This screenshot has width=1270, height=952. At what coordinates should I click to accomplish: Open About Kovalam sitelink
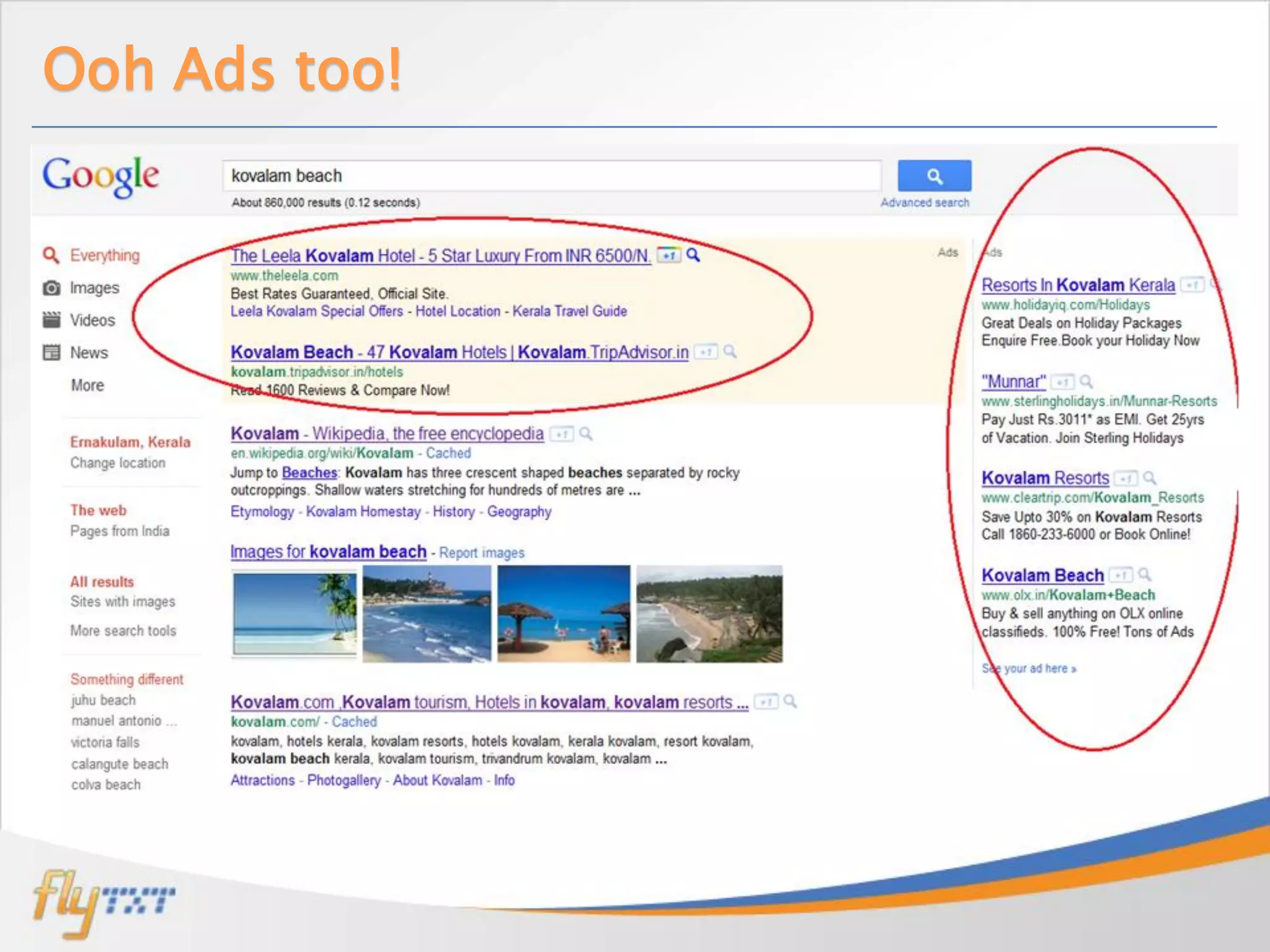coord(437,780)
